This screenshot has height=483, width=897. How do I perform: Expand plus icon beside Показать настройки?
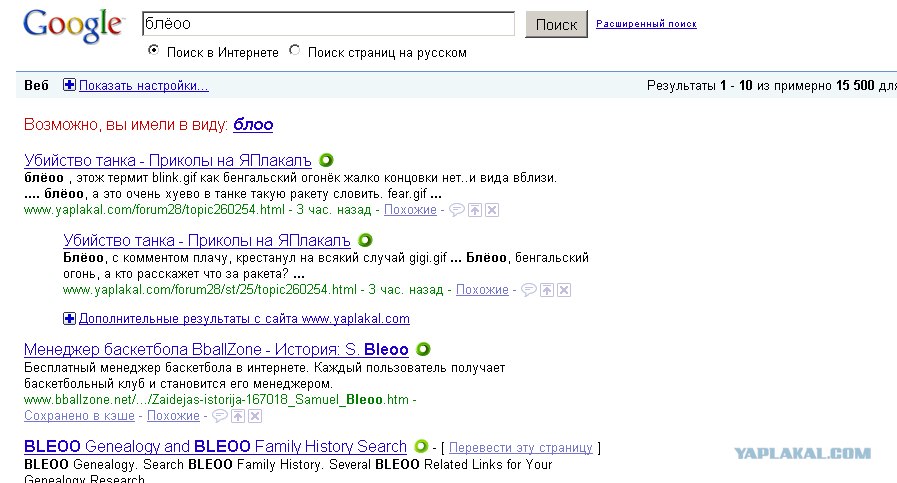(69, 85)
